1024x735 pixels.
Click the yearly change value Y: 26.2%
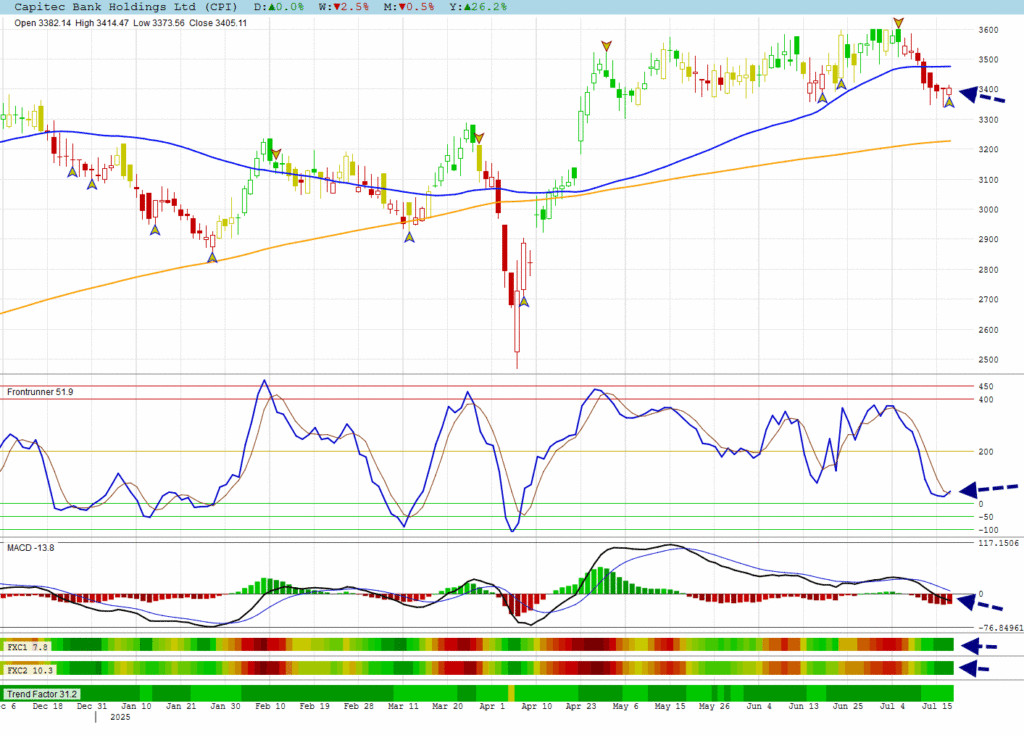pos(476,7)
